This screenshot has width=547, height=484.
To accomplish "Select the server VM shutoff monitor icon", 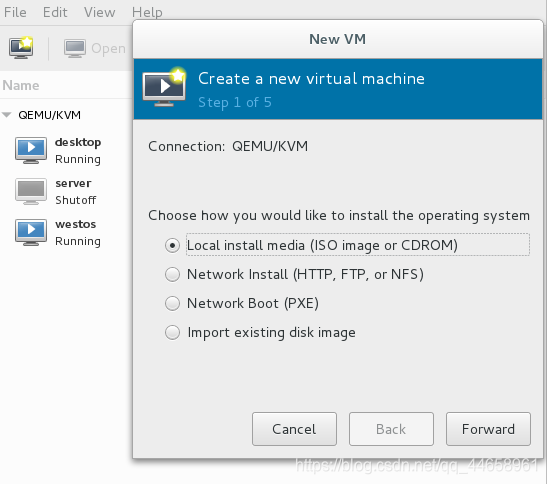I will (x=31, y=191).
